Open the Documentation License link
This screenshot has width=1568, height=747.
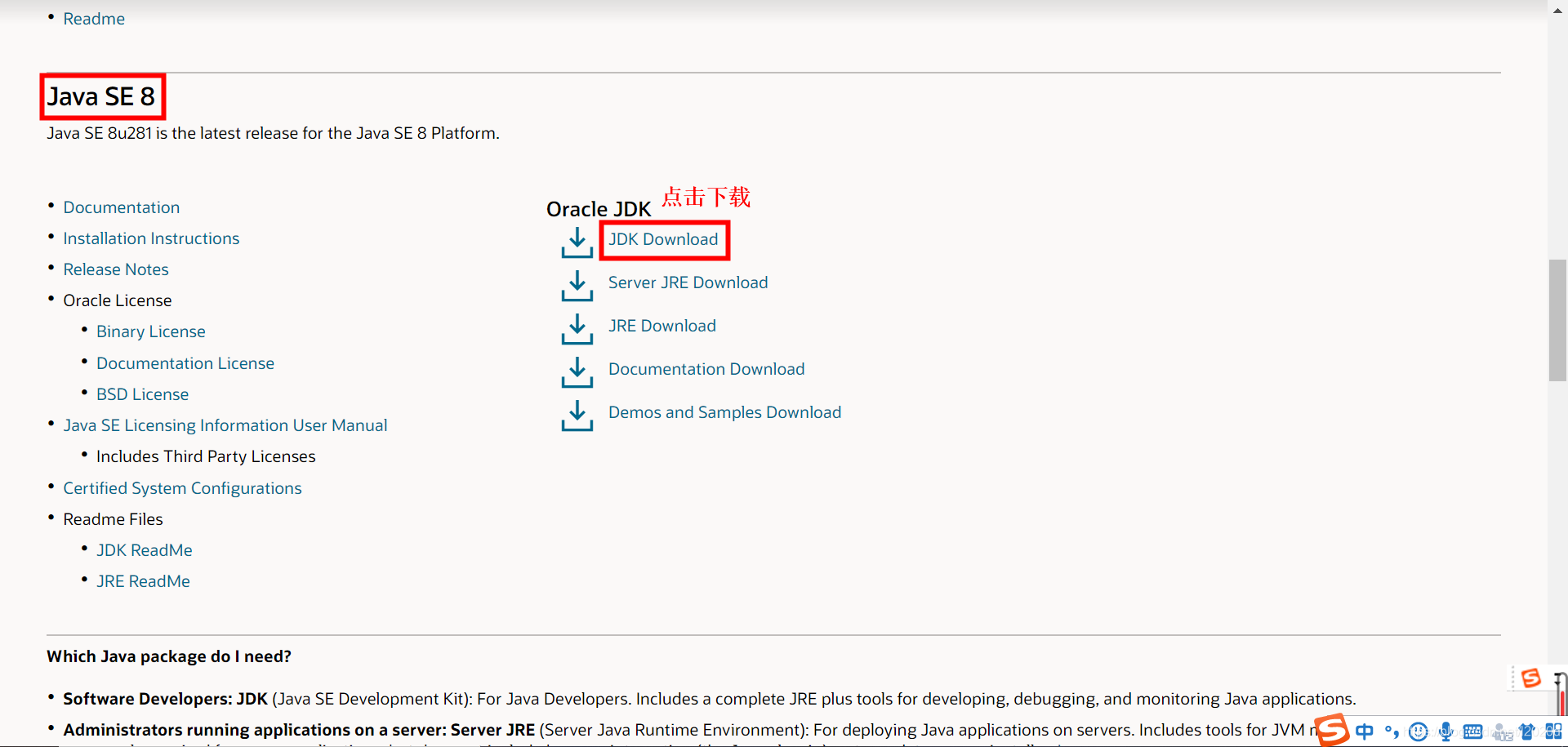point(185,363)
